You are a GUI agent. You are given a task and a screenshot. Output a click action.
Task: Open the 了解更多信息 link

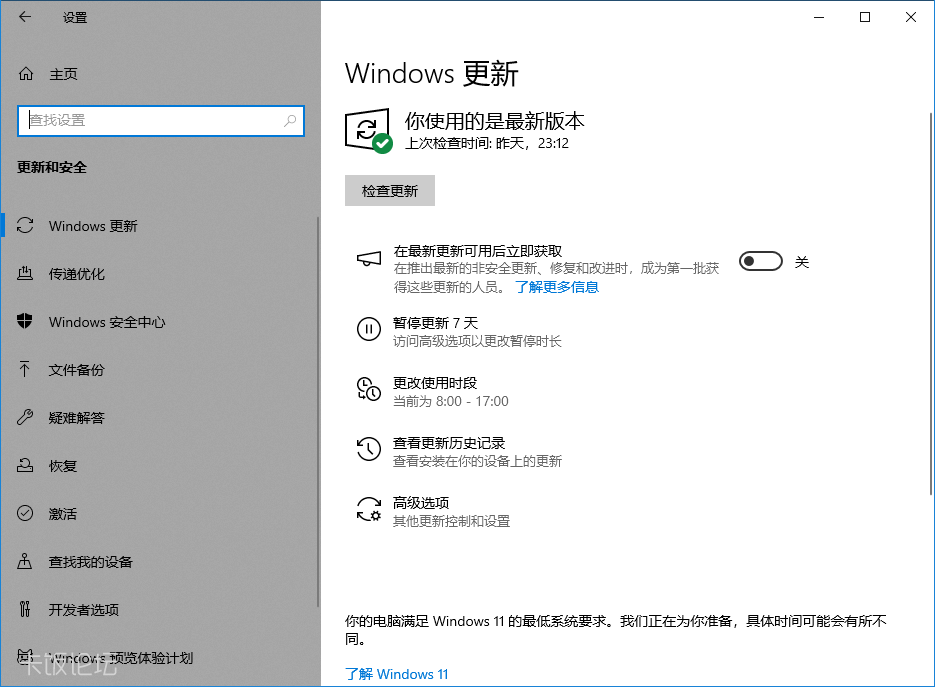556,287
